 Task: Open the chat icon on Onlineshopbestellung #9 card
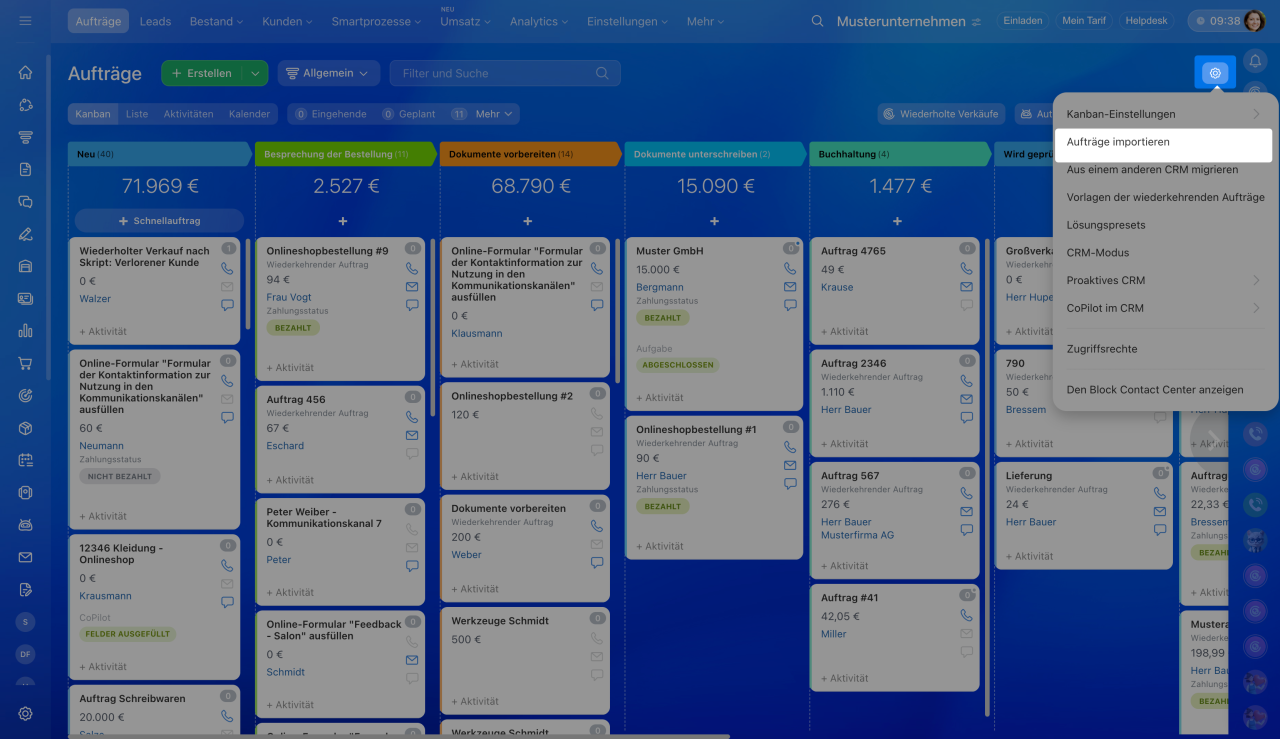pos(412,305)
